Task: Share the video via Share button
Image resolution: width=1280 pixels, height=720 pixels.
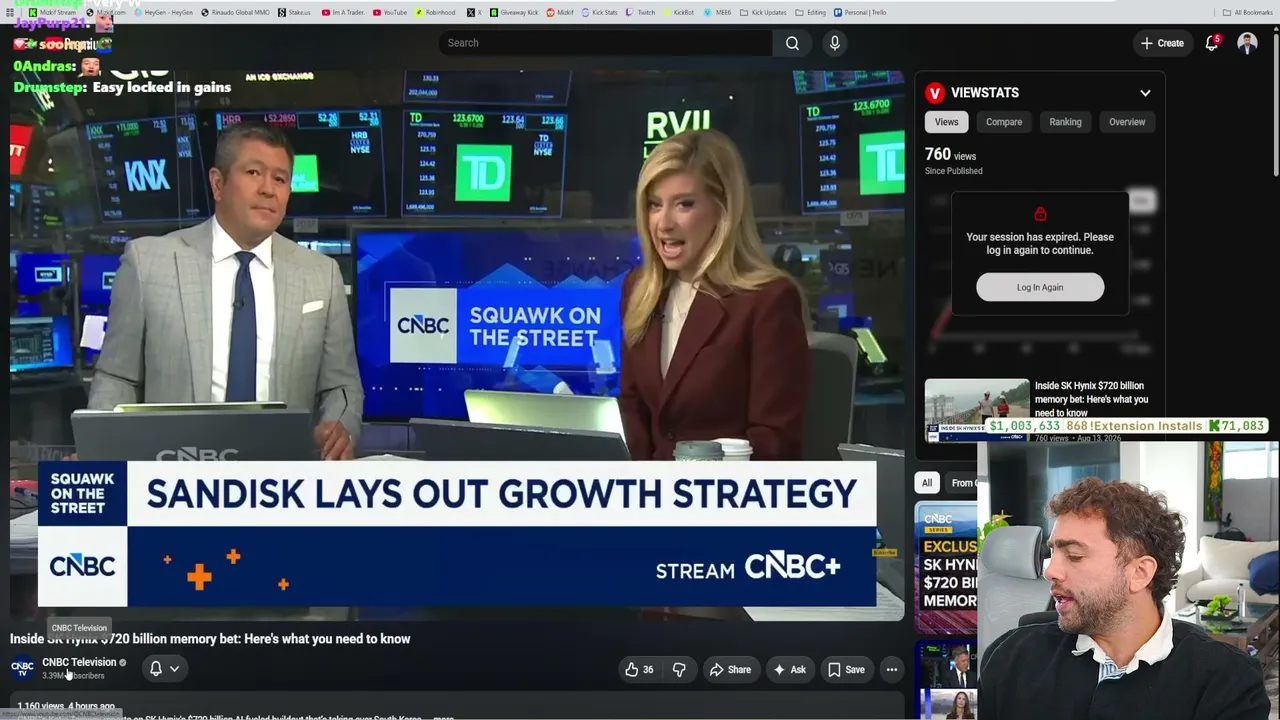Action: (730, 669)
